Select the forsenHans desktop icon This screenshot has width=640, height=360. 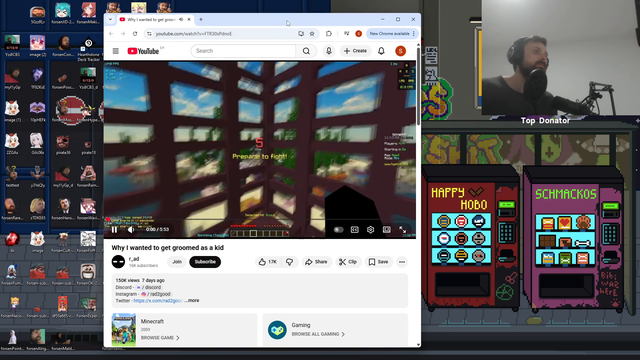click(63, 209)
